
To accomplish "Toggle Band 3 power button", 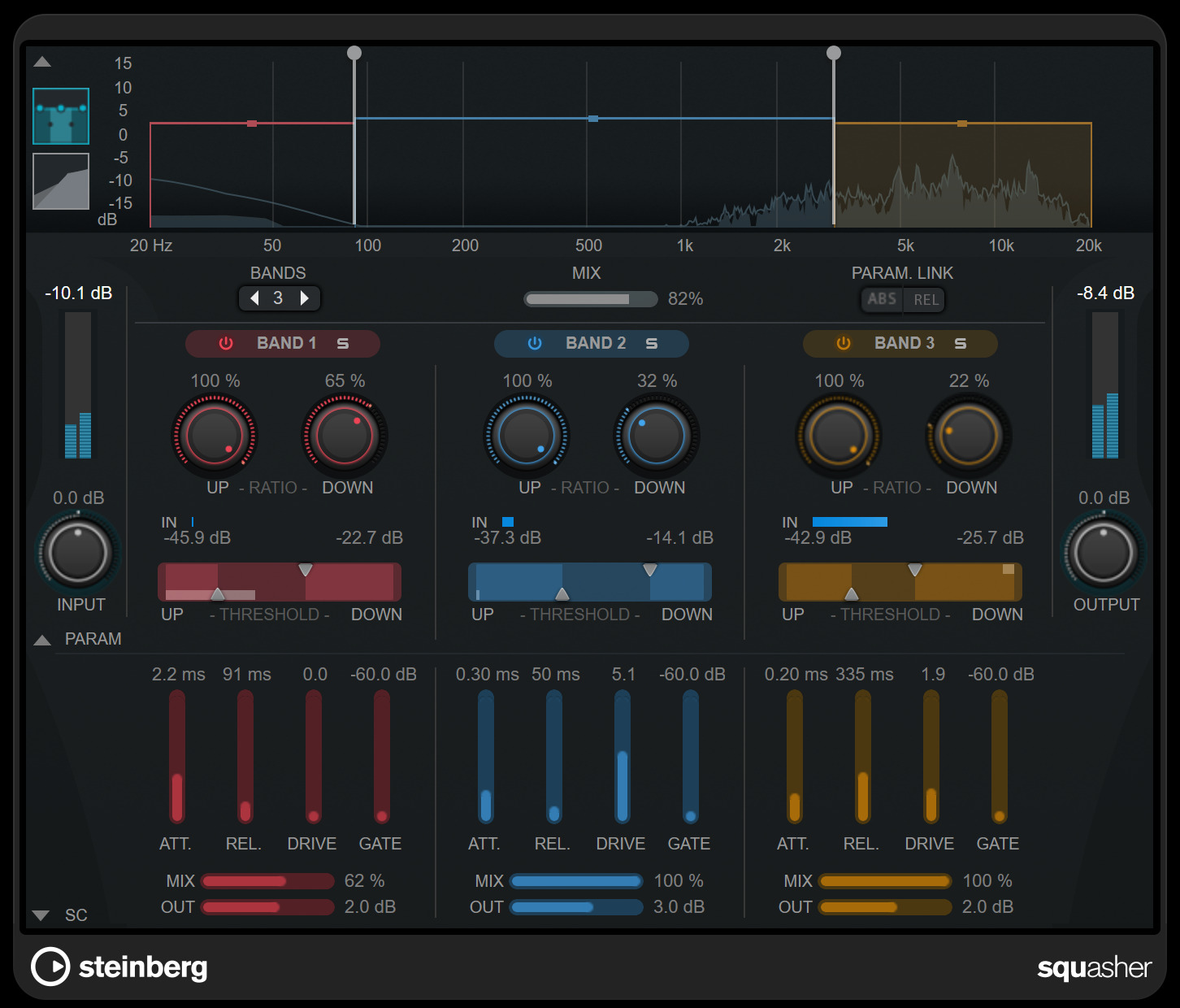I will 844,344.
